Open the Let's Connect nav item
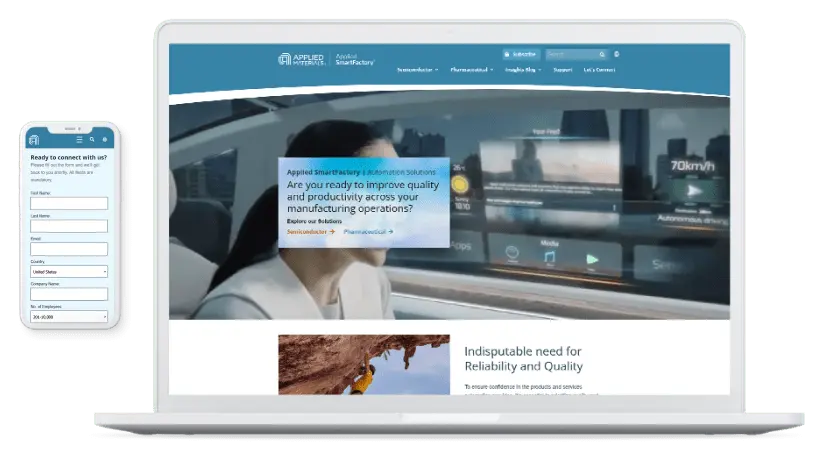 (x=599, y=70)
